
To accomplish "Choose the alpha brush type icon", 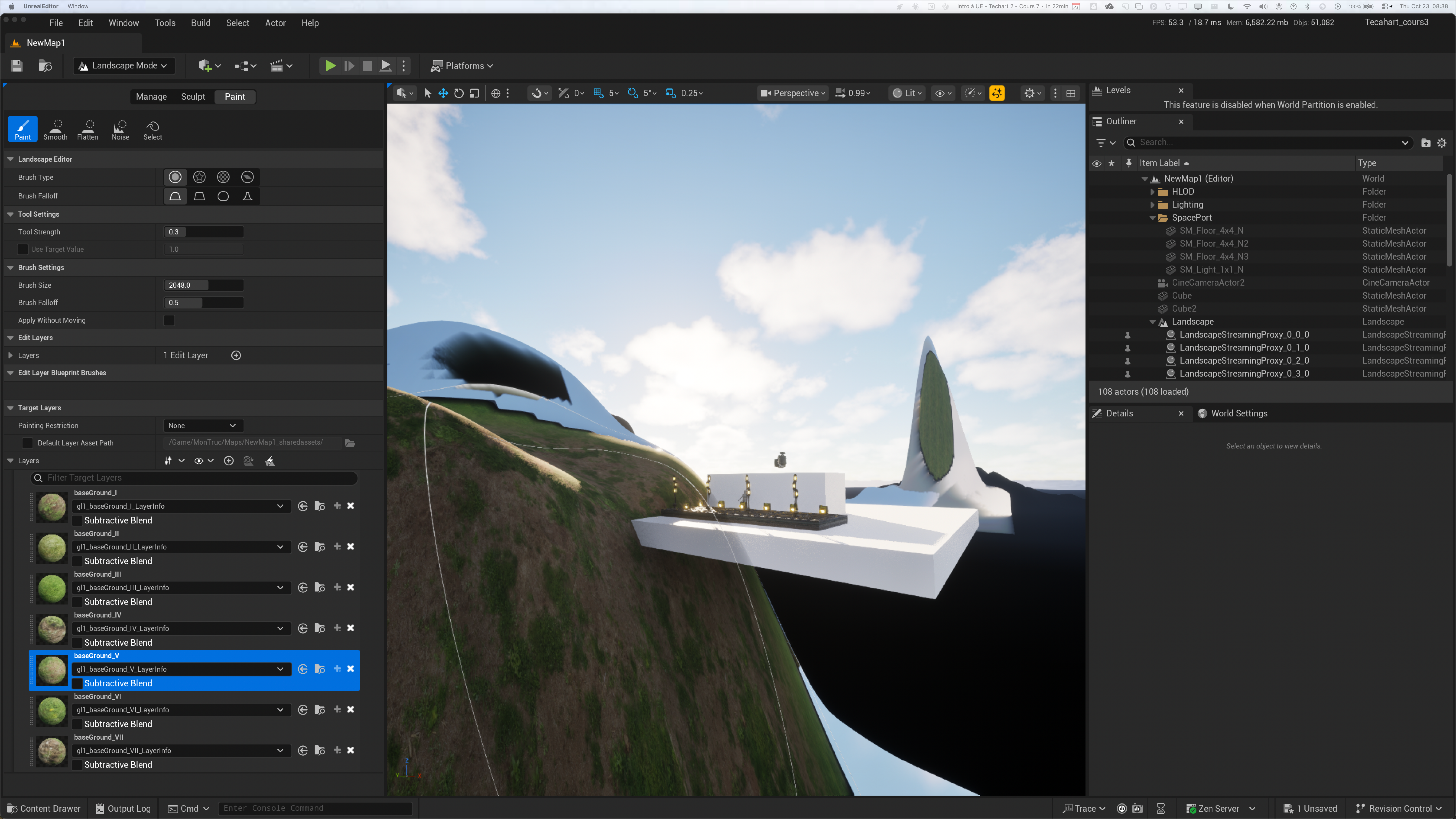I will (200, 177).
